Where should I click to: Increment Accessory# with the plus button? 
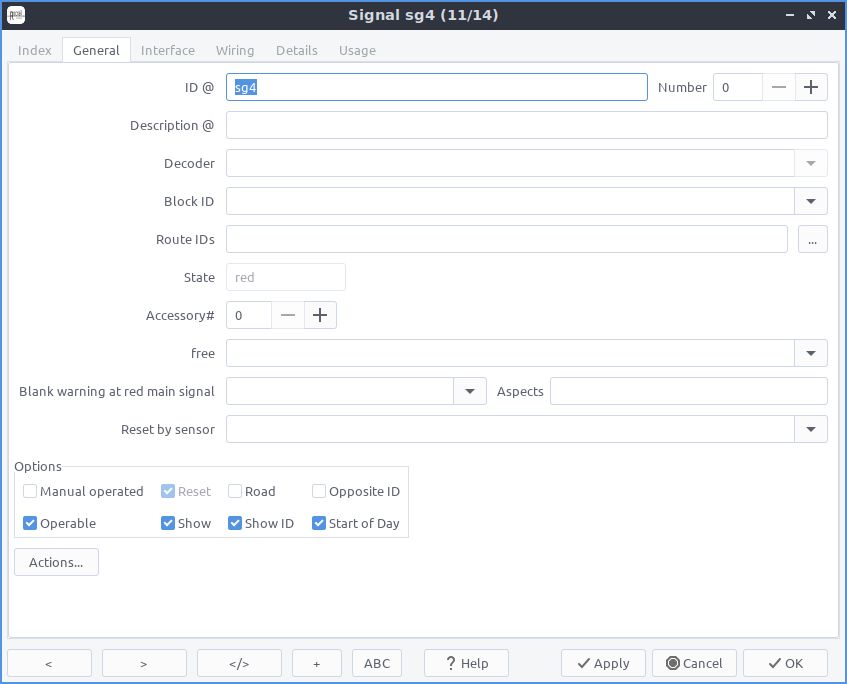320,316
